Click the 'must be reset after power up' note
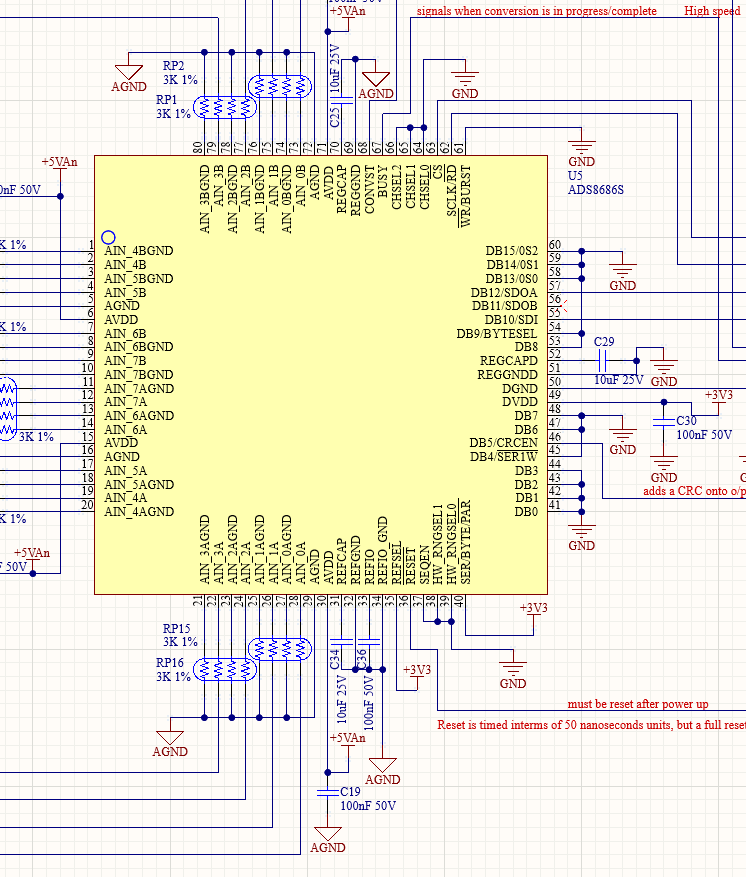746x877 pixels. click(x=638, y=704)
